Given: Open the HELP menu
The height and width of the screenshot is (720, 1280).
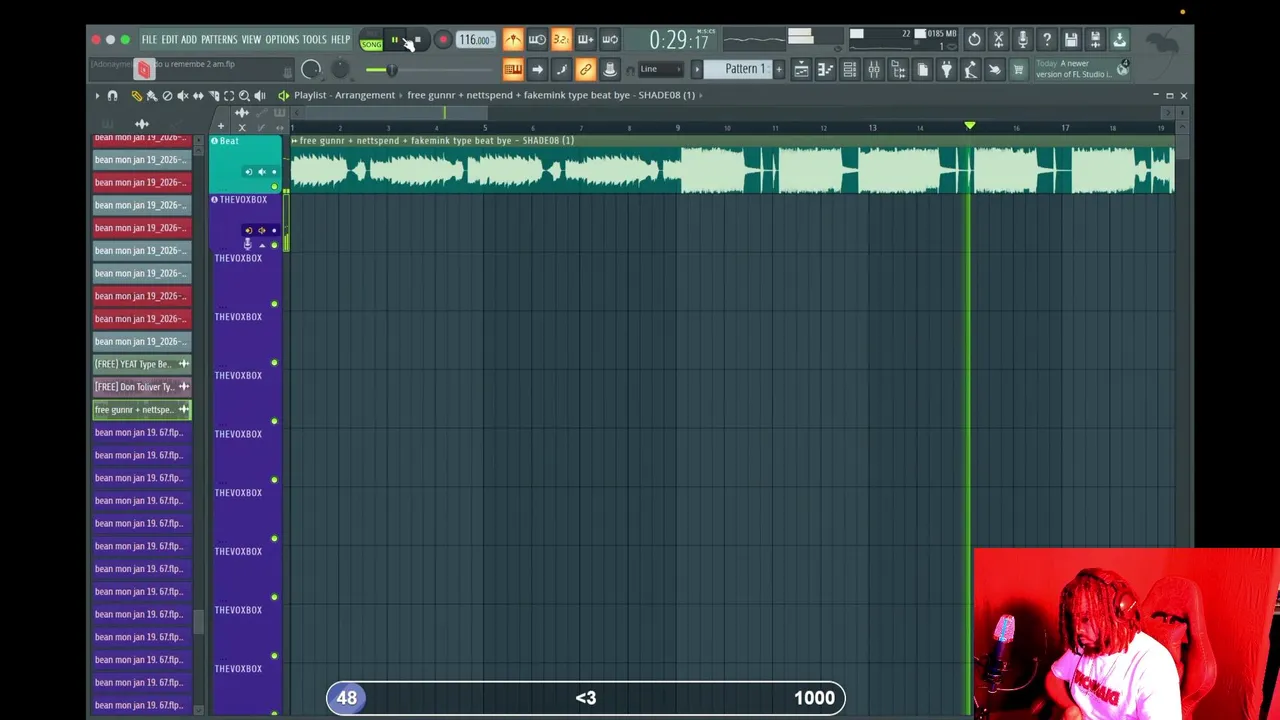Looking at the screenshot, I should click(340, 40).
